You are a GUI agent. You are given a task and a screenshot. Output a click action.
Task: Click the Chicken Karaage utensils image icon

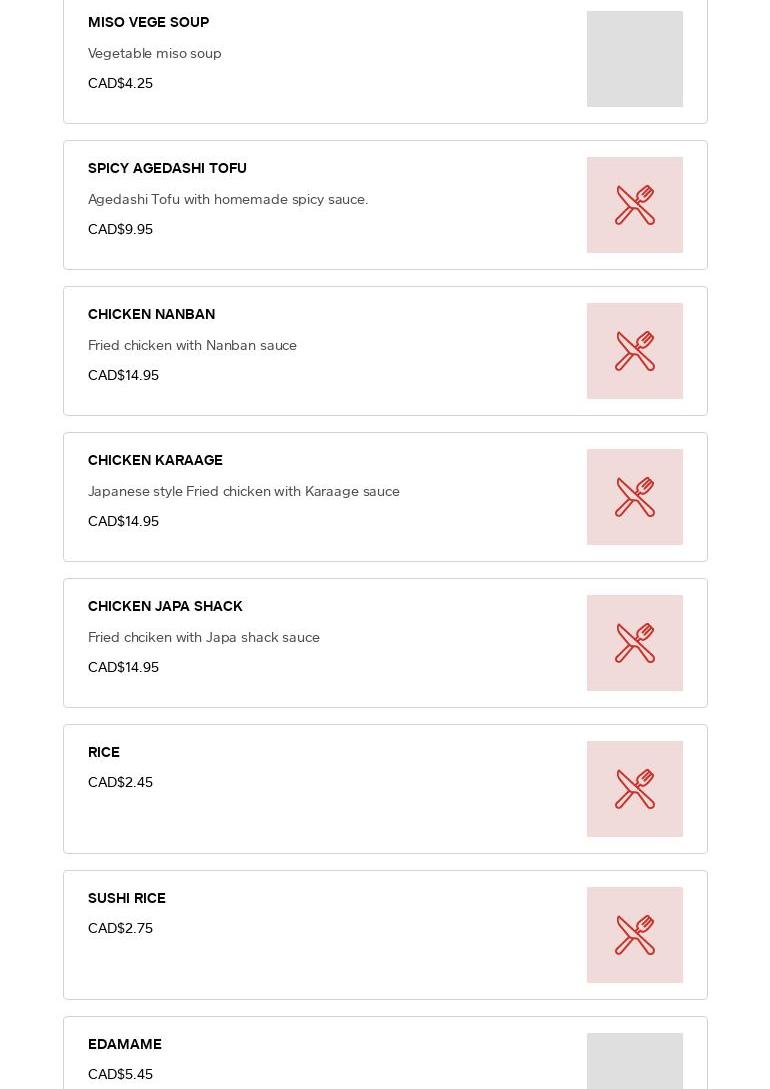coord(635,497)
